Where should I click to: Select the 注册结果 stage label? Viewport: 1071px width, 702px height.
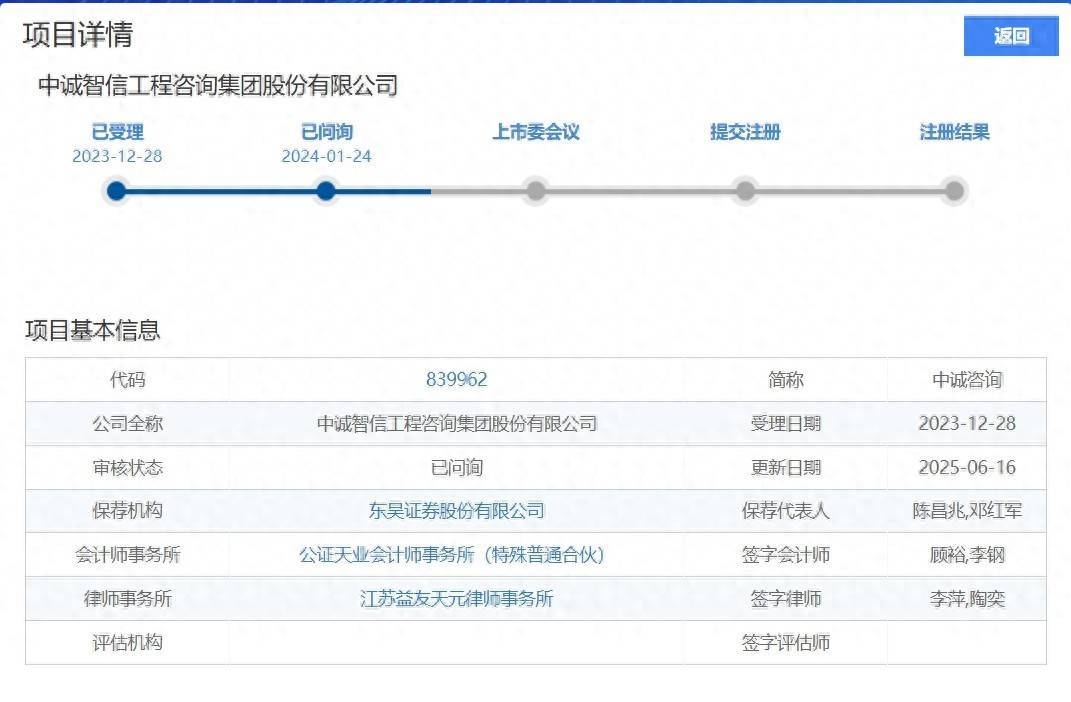(x=952, y=131)
